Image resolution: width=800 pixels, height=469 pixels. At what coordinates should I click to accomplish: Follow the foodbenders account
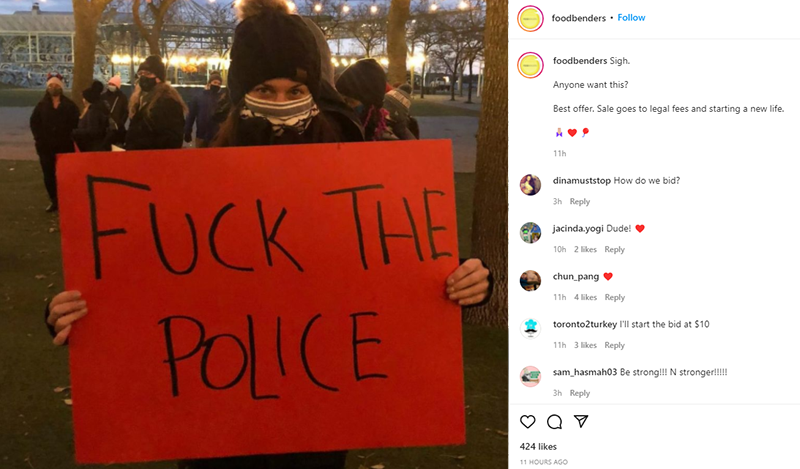pyautogui.click(x=631, y=17)
